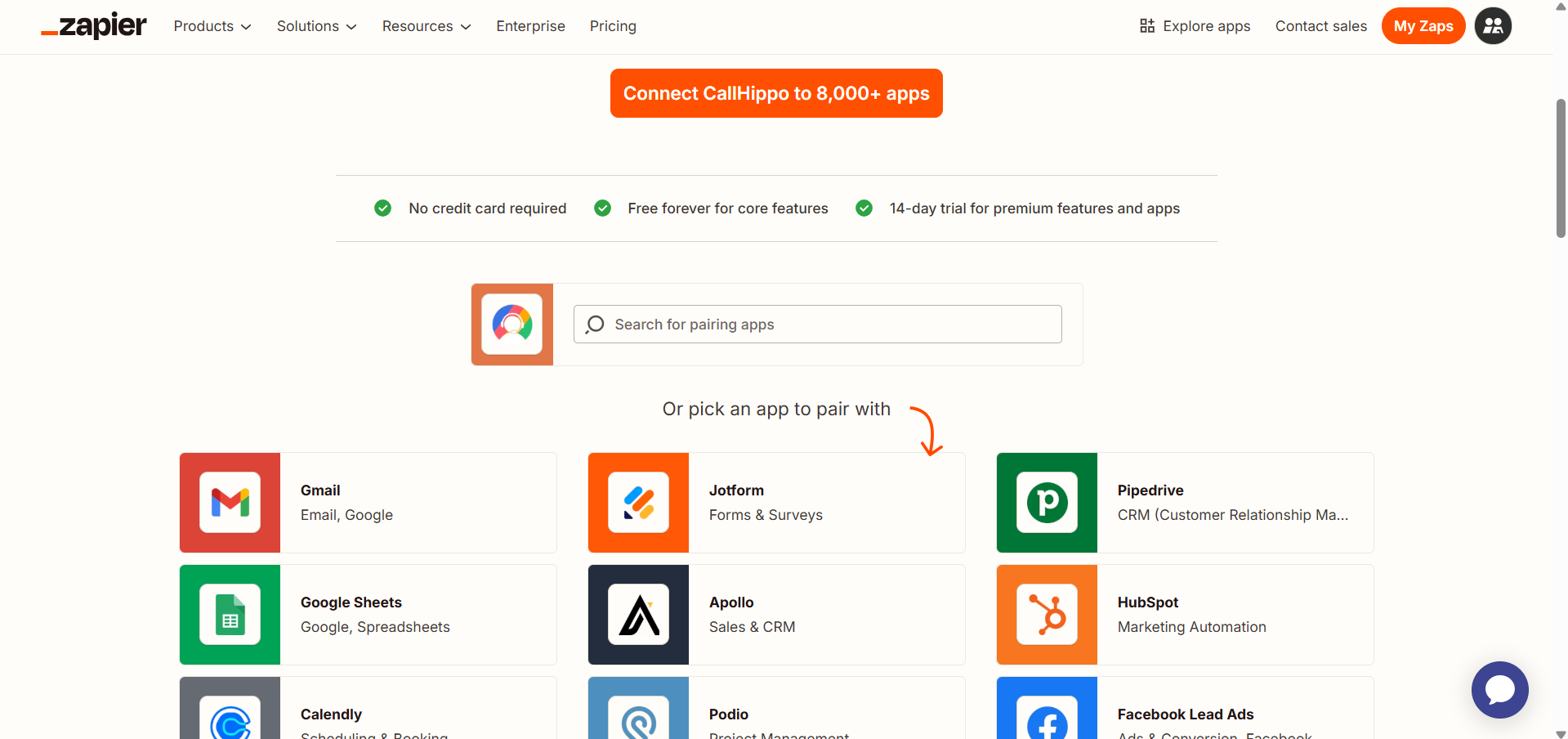Viewport: 1568px width, 739px height.
Task: Click Connect CallHippo to 8,000+ apps button
Action: click(776, 93)
